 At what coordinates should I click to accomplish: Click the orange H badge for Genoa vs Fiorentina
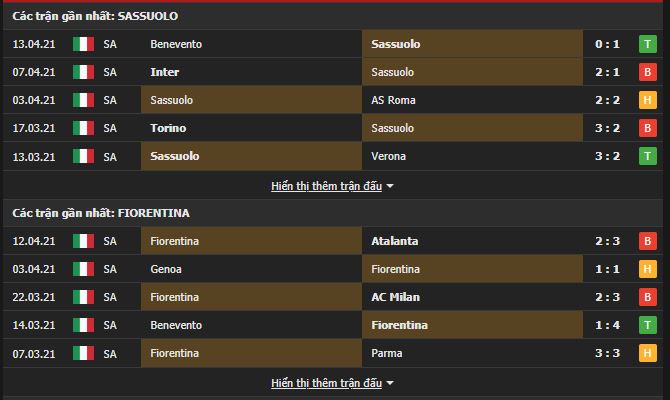647,269
